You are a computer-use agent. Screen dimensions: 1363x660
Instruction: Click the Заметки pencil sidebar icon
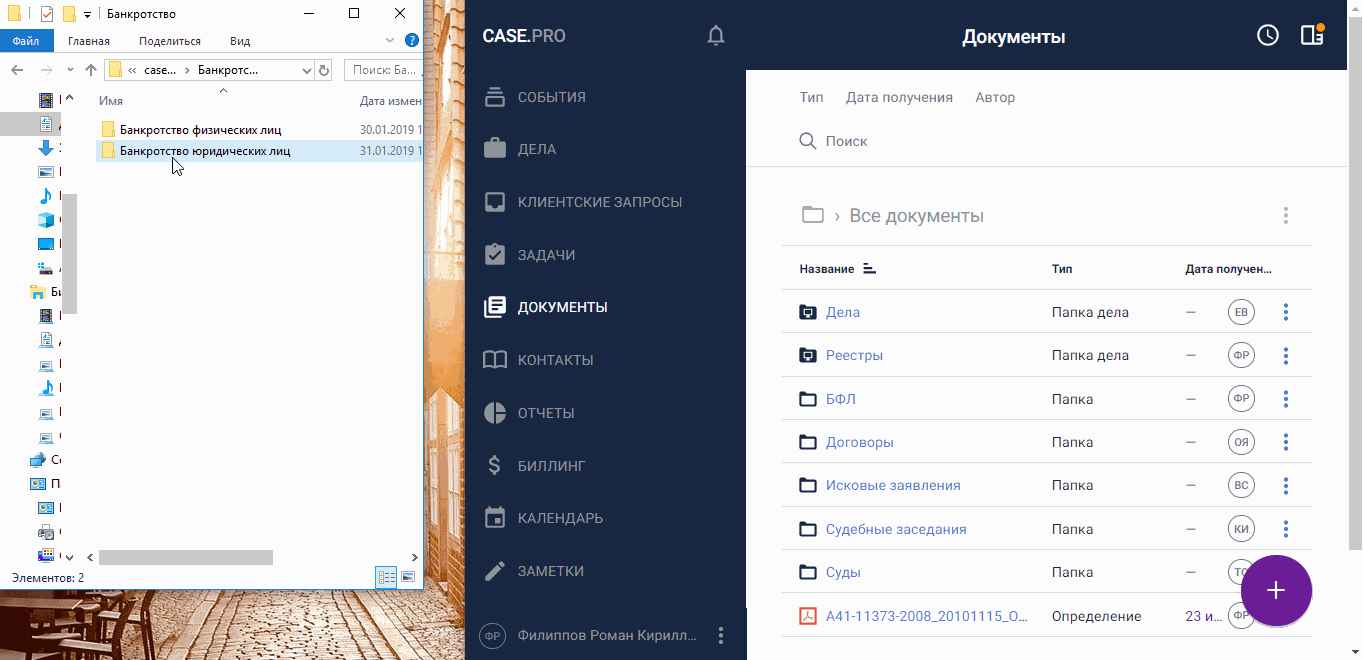pos(494,571)
